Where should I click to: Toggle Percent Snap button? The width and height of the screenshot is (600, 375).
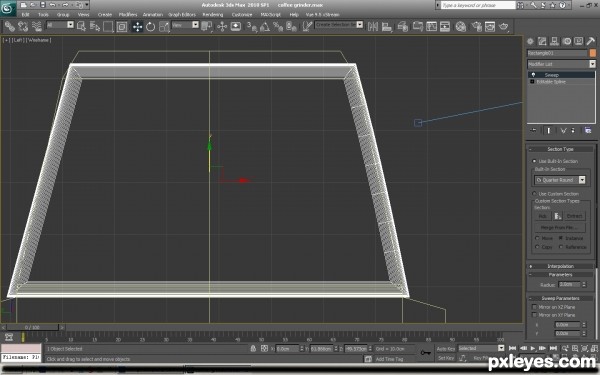coord(278,26)
